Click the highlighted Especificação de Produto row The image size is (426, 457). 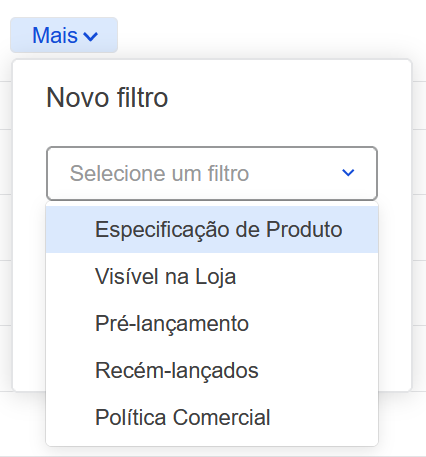coord(212,229)
